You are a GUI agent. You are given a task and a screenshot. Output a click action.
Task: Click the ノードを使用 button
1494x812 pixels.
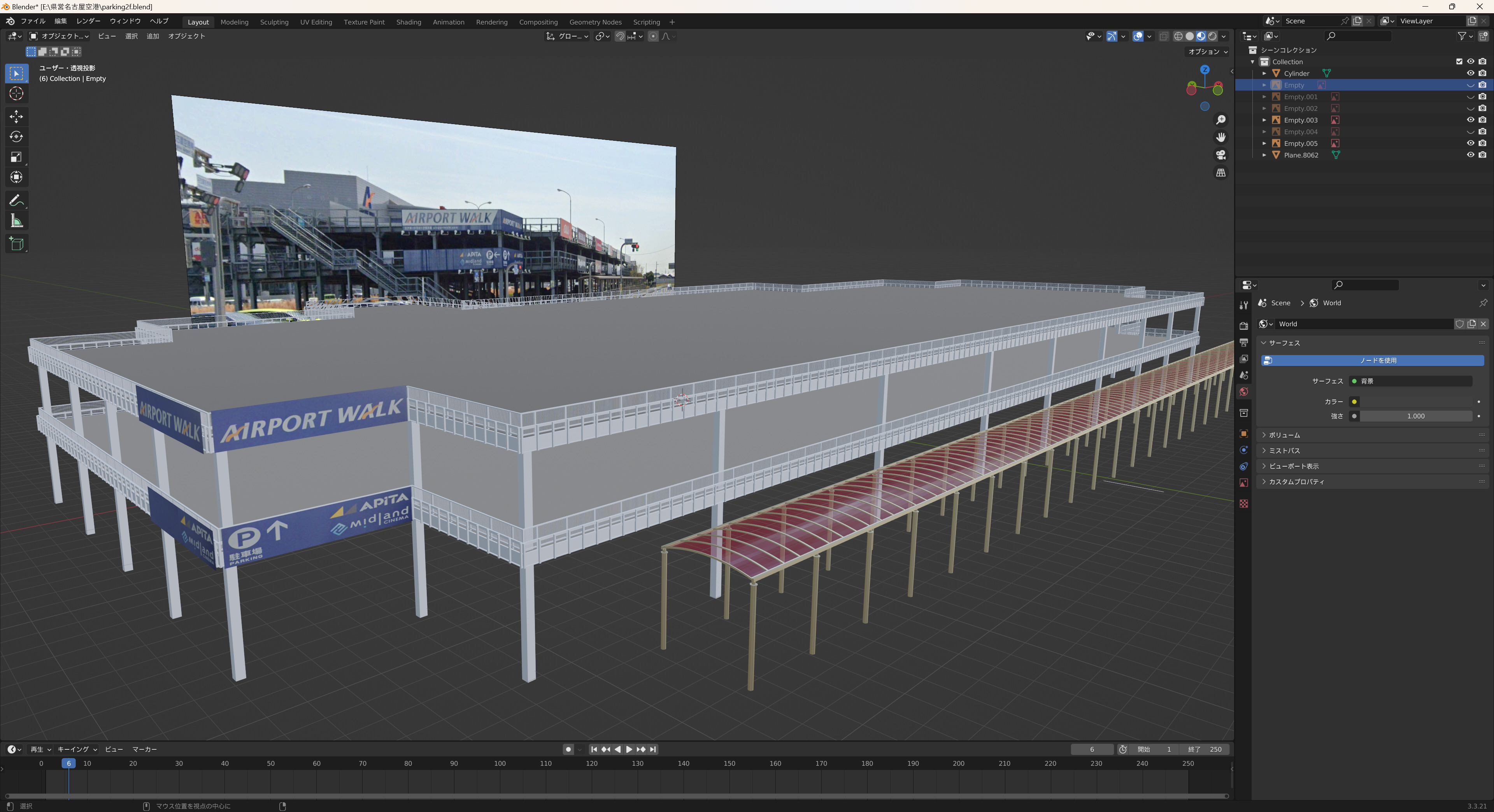click(1372, 360)
